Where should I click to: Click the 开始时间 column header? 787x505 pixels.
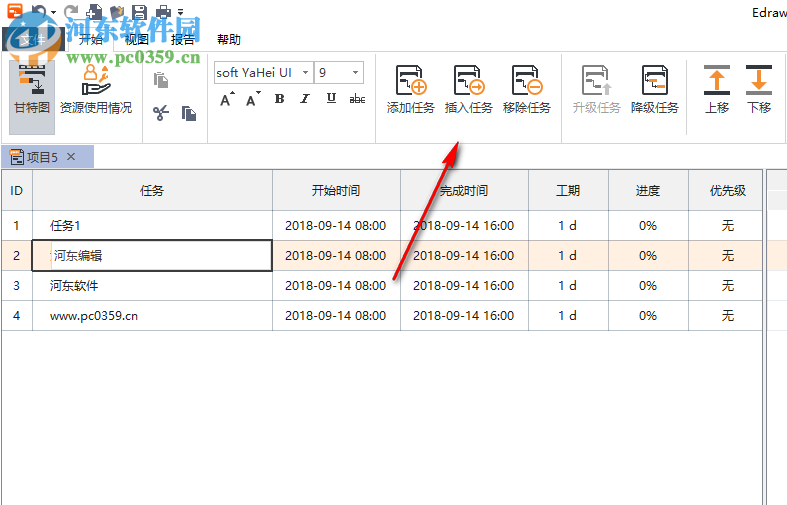coord(336,190)
